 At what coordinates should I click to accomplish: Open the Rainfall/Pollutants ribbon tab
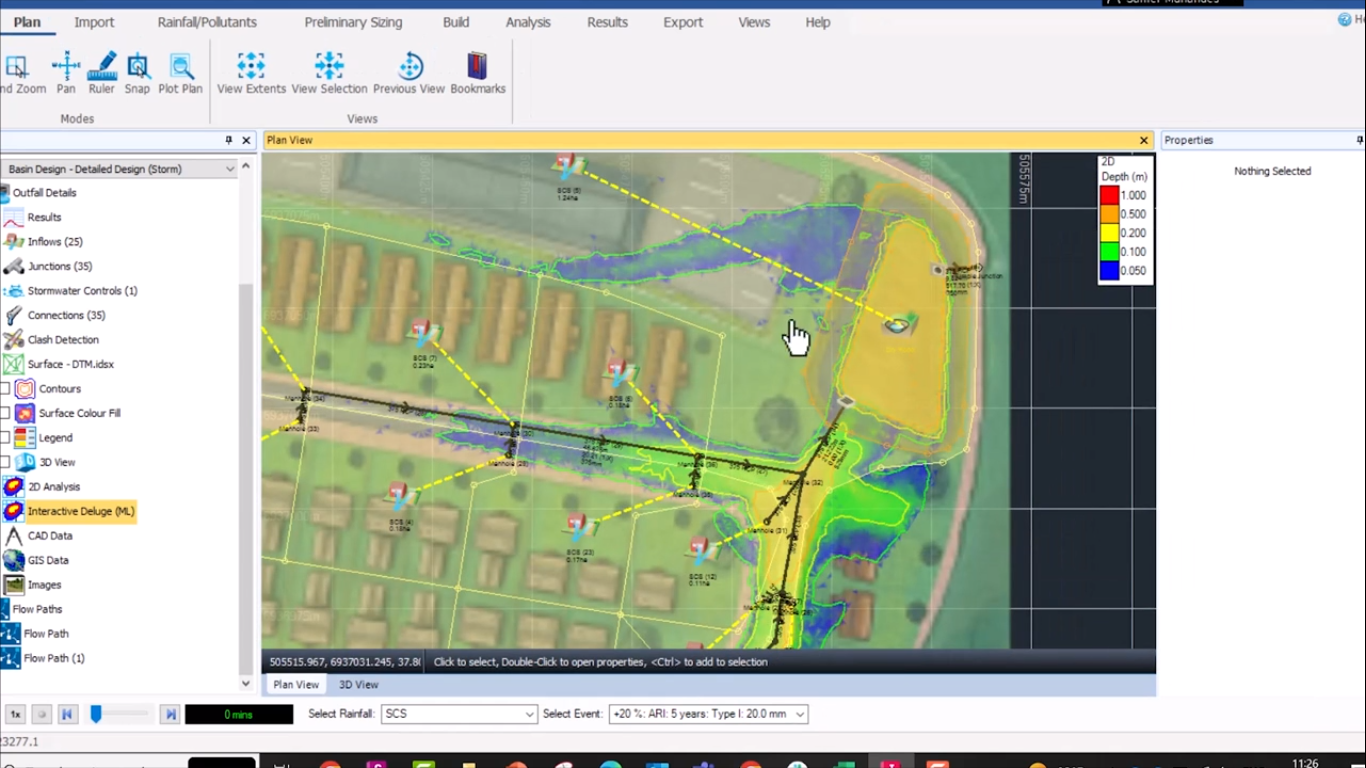click(207, 22)
